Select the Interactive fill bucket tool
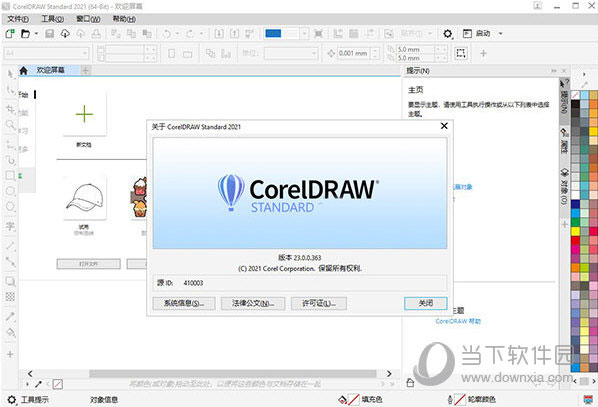This screenshot has height=407, width=598. coord(10,332)
